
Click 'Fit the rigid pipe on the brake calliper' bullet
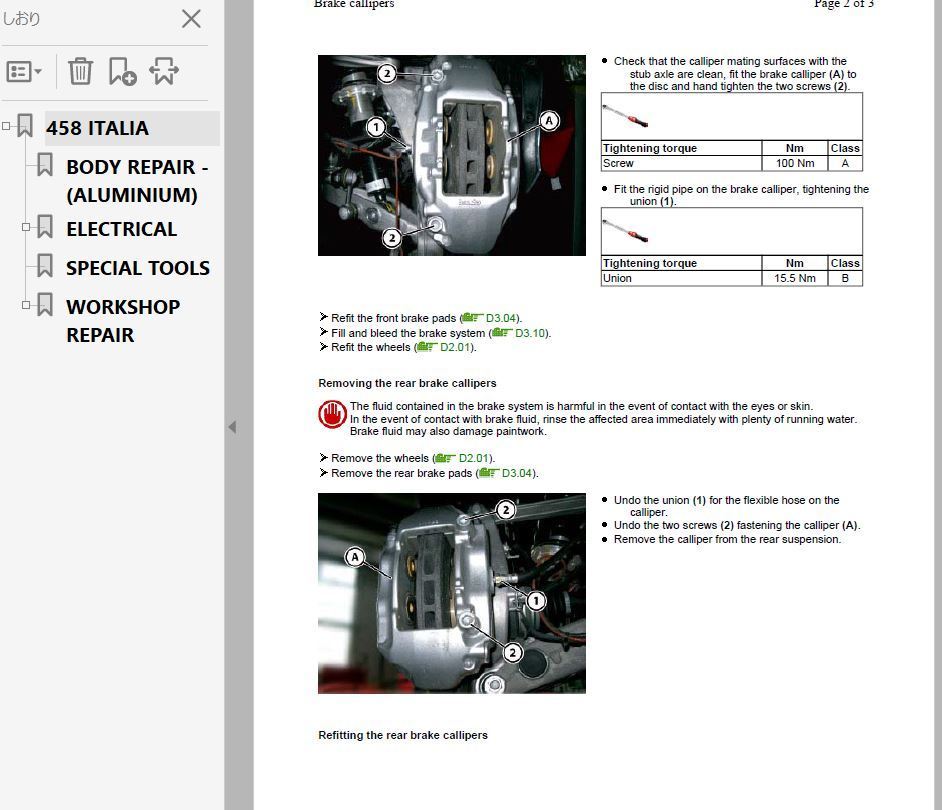pos(741,195)
